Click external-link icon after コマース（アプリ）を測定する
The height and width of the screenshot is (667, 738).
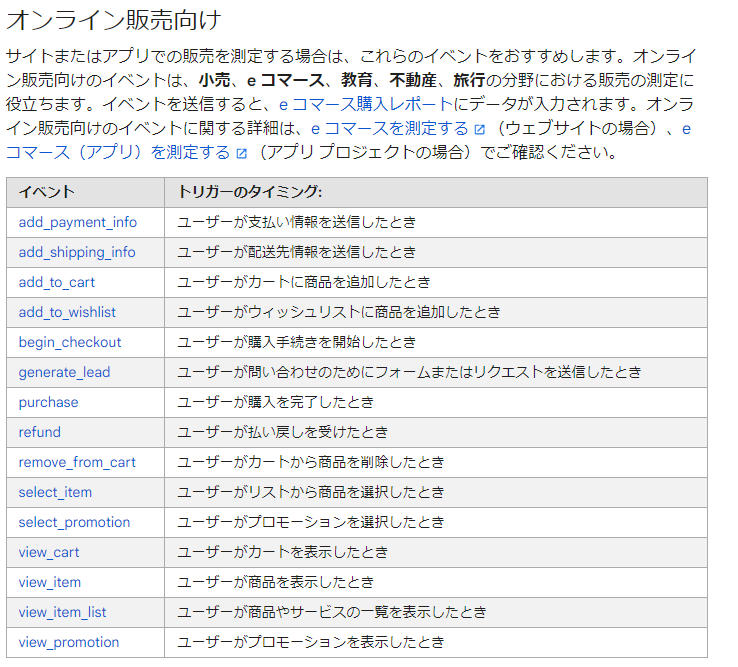tap(241, 153)
